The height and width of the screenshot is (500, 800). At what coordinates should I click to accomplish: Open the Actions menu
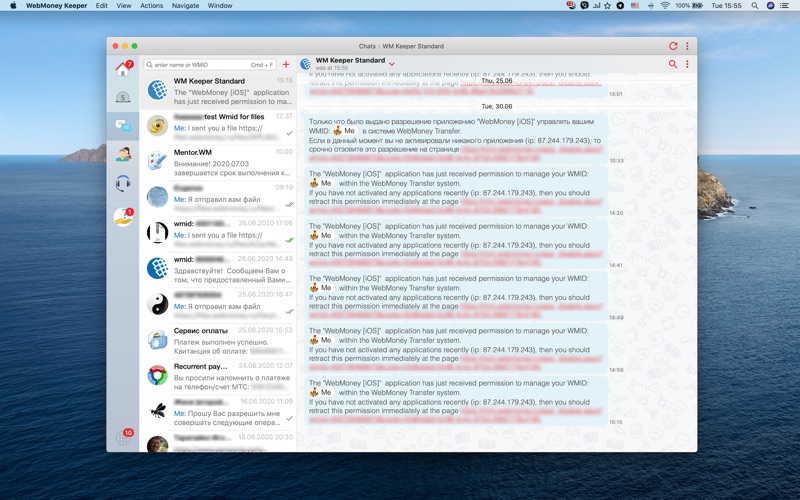152,6
